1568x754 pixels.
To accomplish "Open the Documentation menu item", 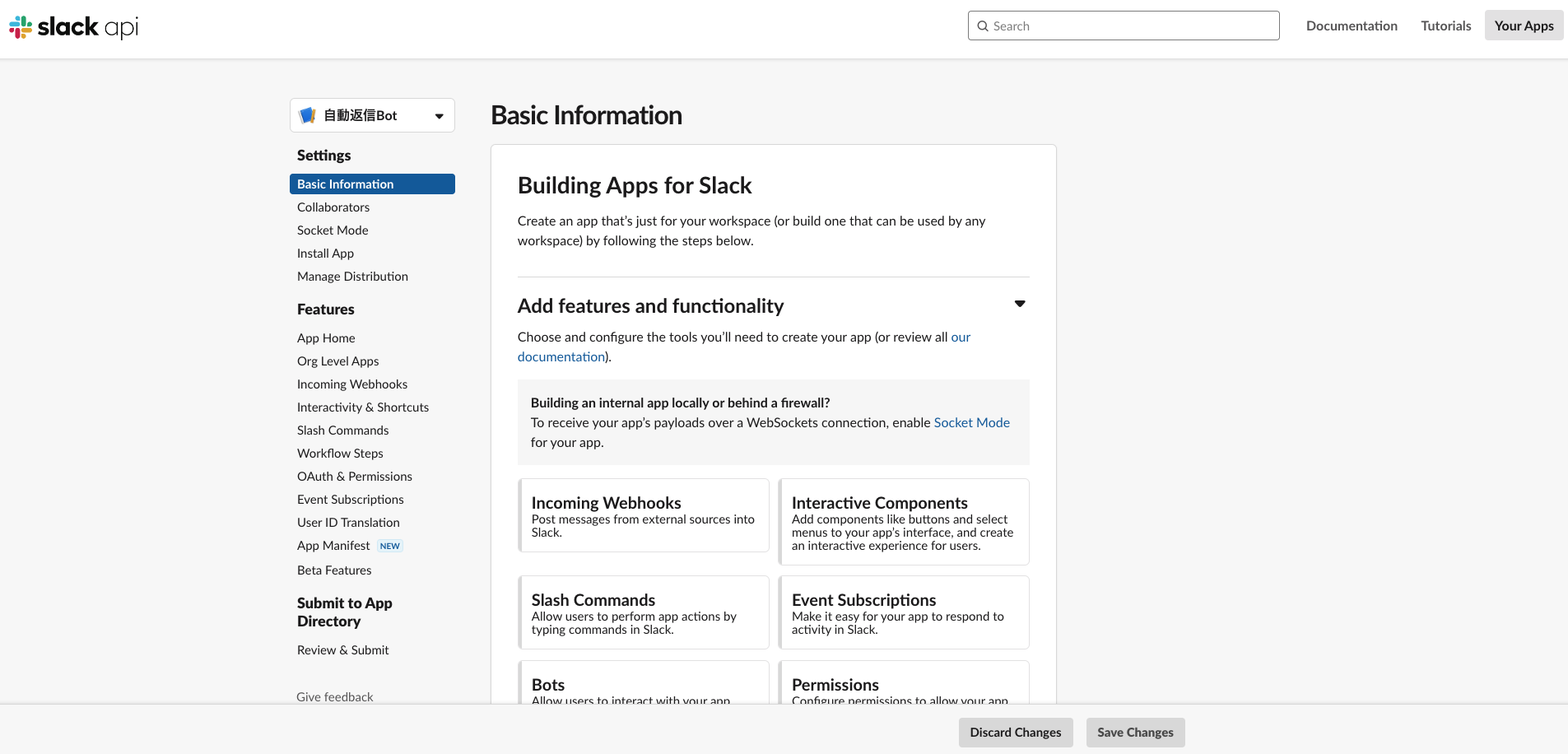I will coord(1352,26).
